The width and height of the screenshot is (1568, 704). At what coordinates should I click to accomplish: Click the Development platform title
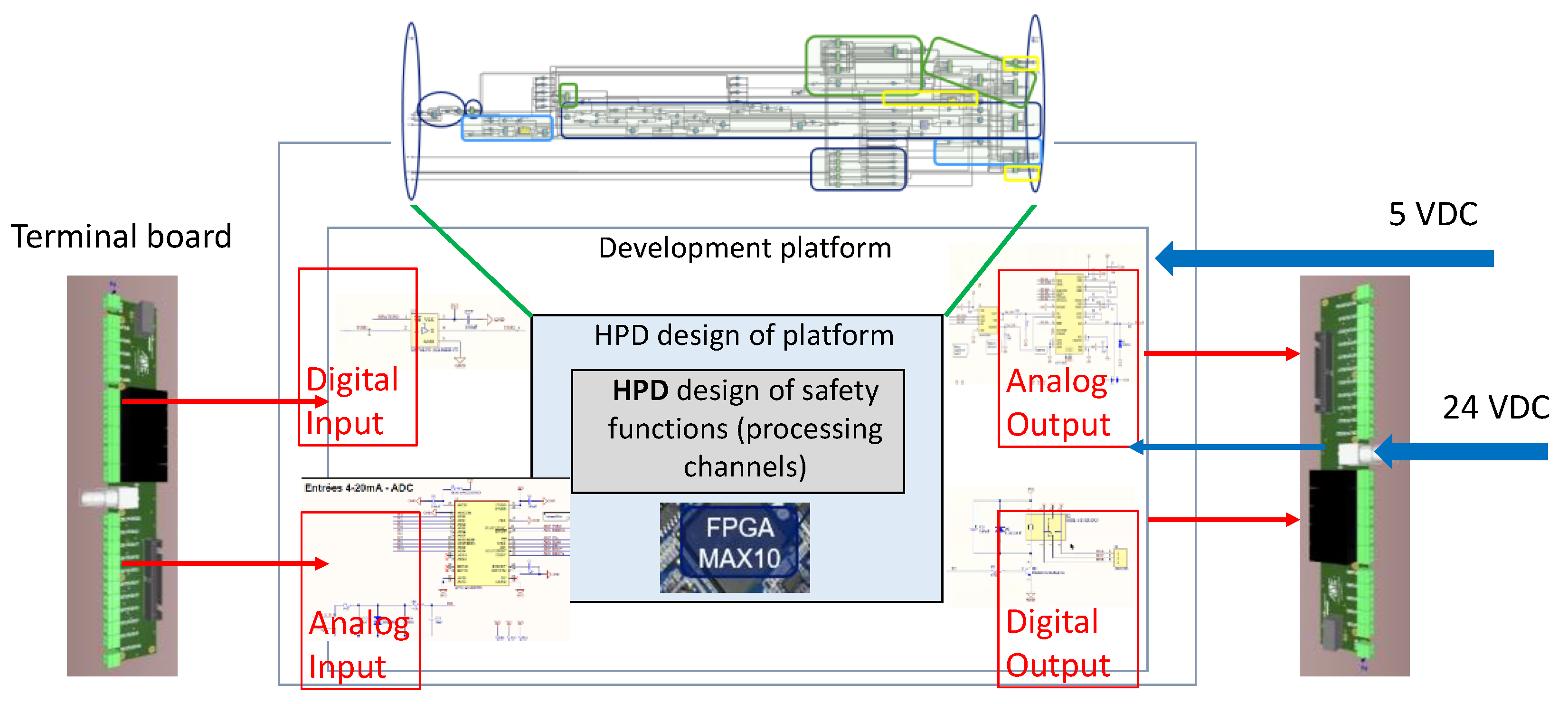(x=745, y=248)
